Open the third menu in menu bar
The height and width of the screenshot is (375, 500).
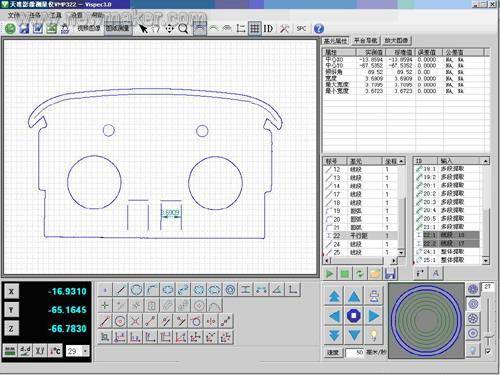click(x=56, y=15)
